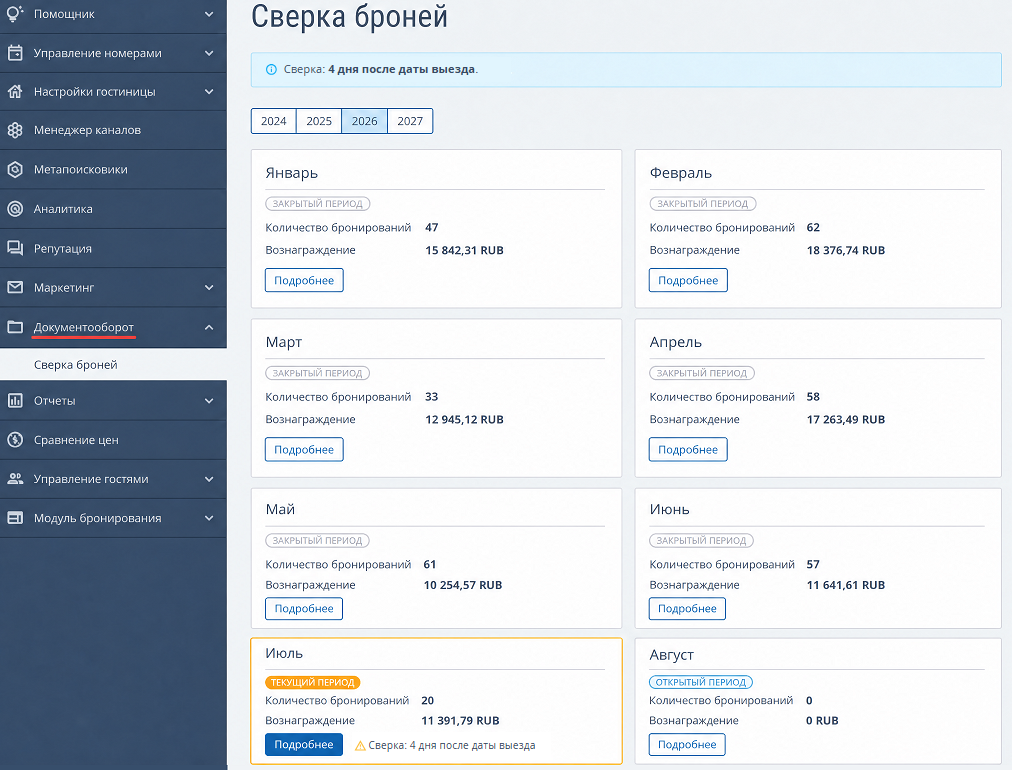Image resolution: width=1012 pixels, height=770 pixels.
Task: Open Подробнее for the current period Июль
Action: pyautogui.click(x=304, y=744)
